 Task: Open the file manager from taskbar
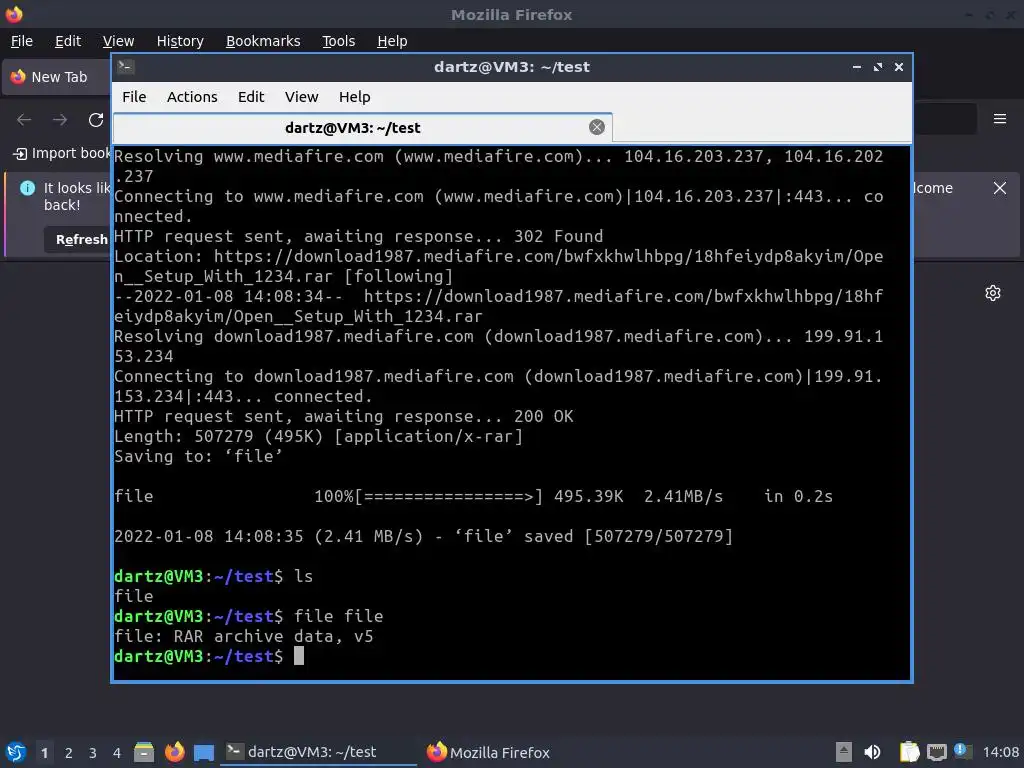pos(144,752)
